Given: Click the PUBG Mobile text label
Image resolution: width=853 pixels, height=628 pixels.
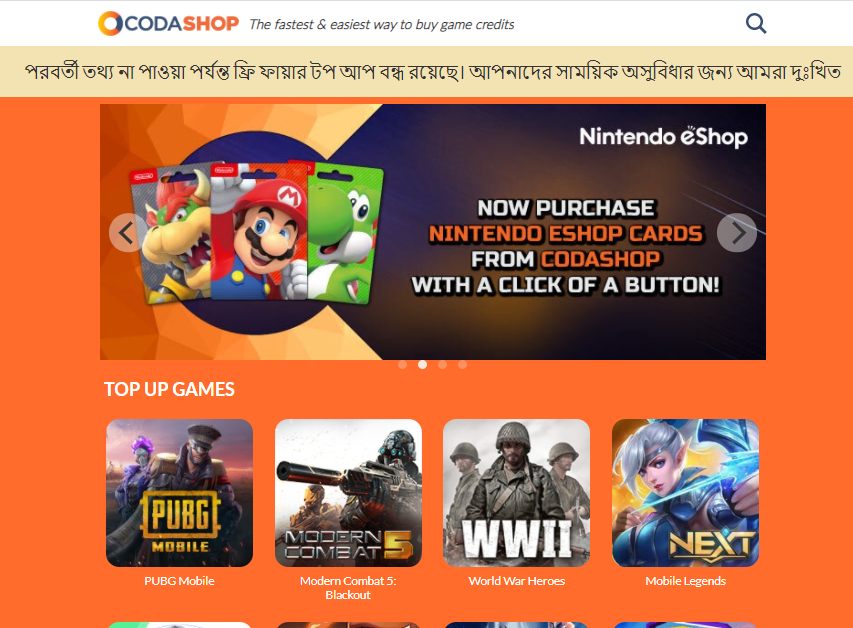Looking at the screenshot, I should [180, 581].
